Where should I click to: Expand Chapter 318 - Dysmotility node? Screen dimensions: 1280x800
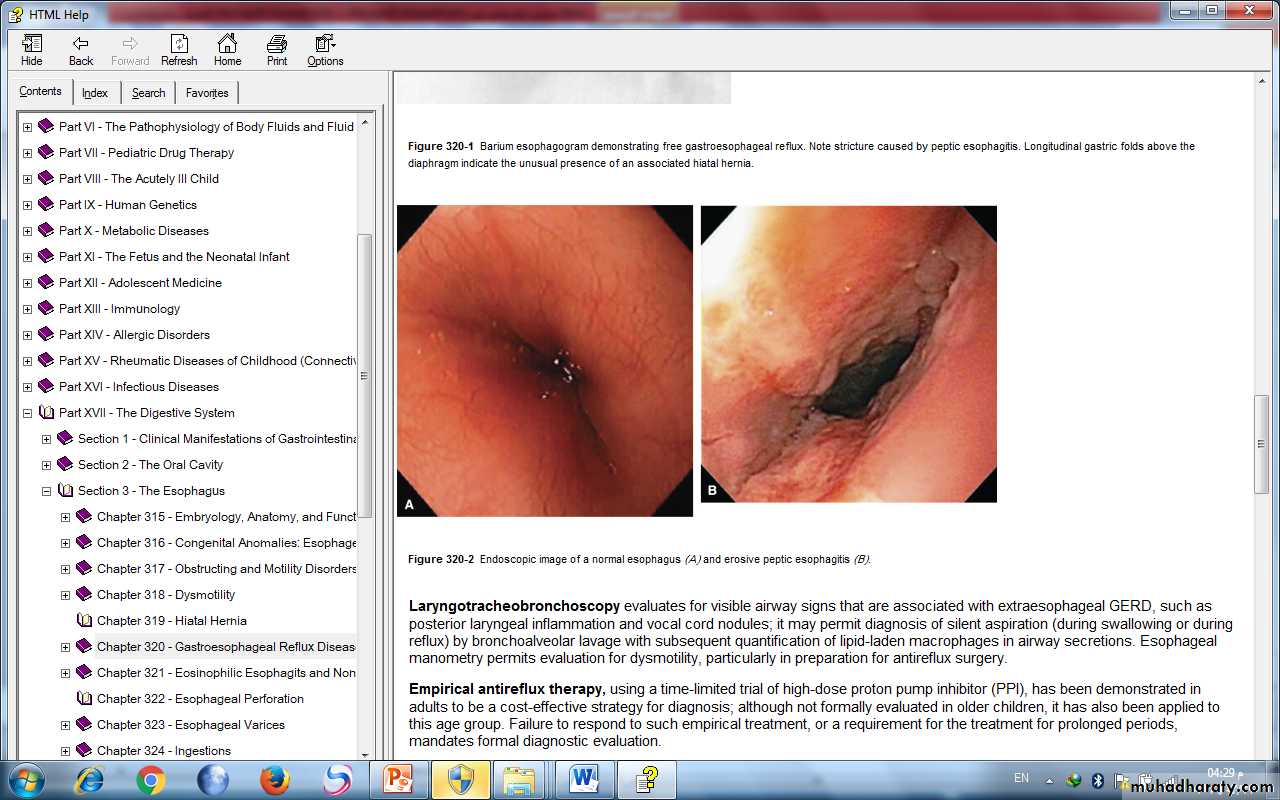click(65, 595)
